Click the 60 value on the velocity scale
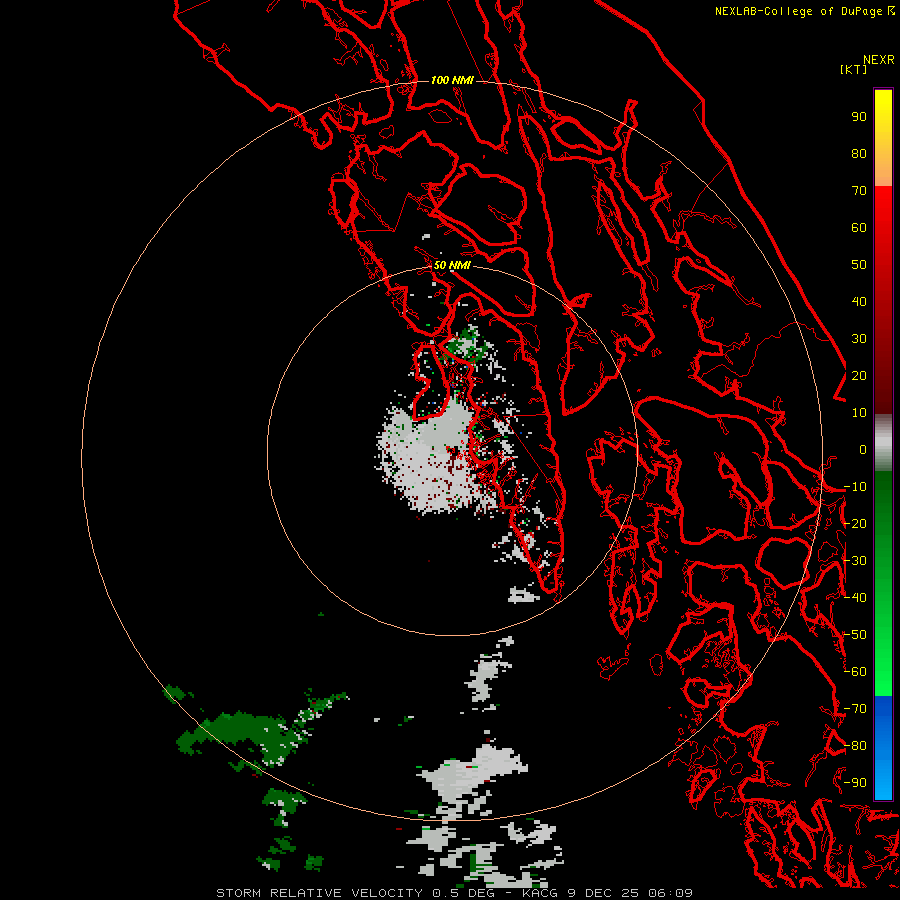This screenshot has height=900, width=900. click(859, 228)
